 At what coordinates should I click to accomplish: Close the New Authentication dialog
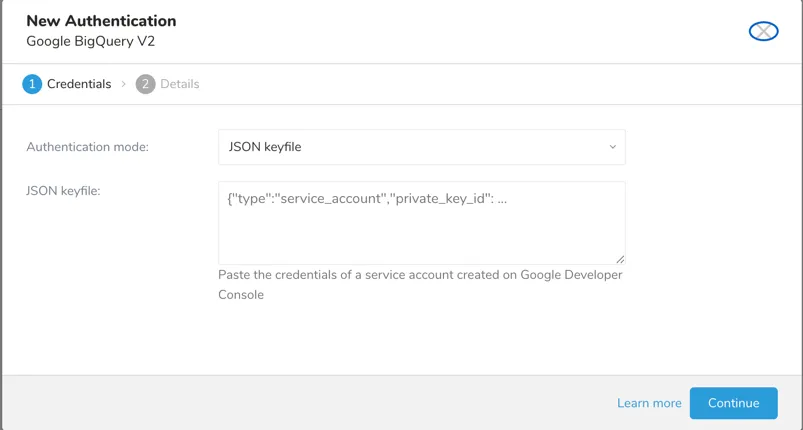point(763,31)
